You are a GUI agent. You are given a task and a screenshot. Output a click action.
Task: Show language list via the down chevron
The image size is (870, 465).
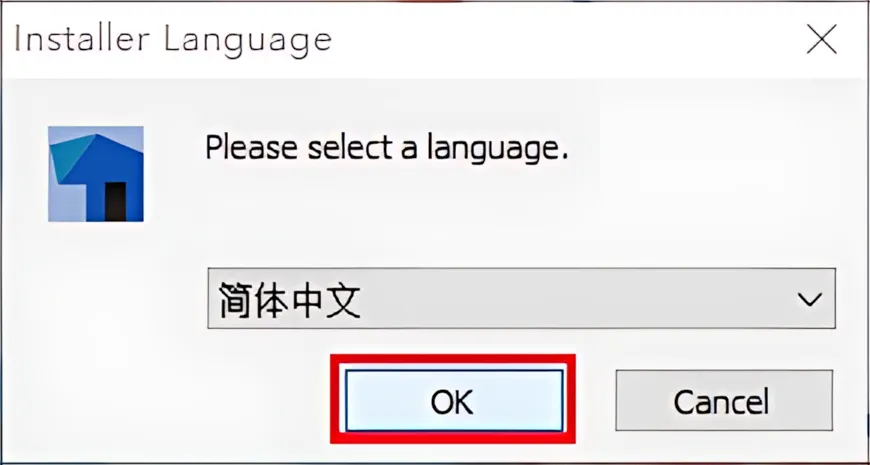[810, 300]
